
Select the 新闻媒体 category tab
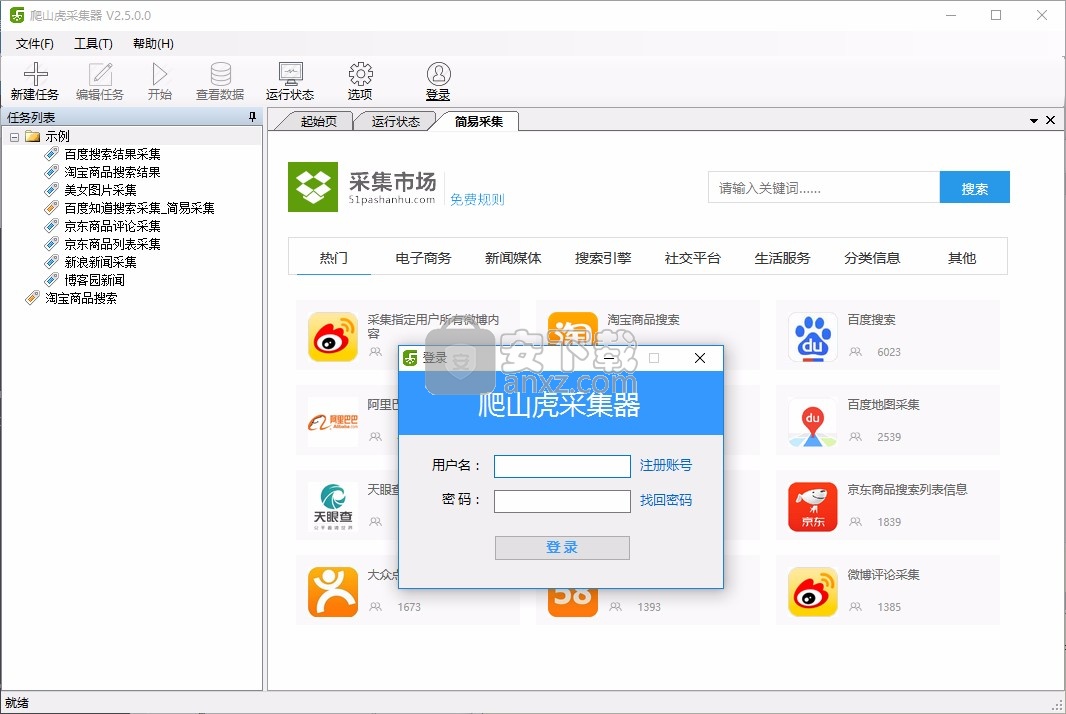click(x=513, y=258)
